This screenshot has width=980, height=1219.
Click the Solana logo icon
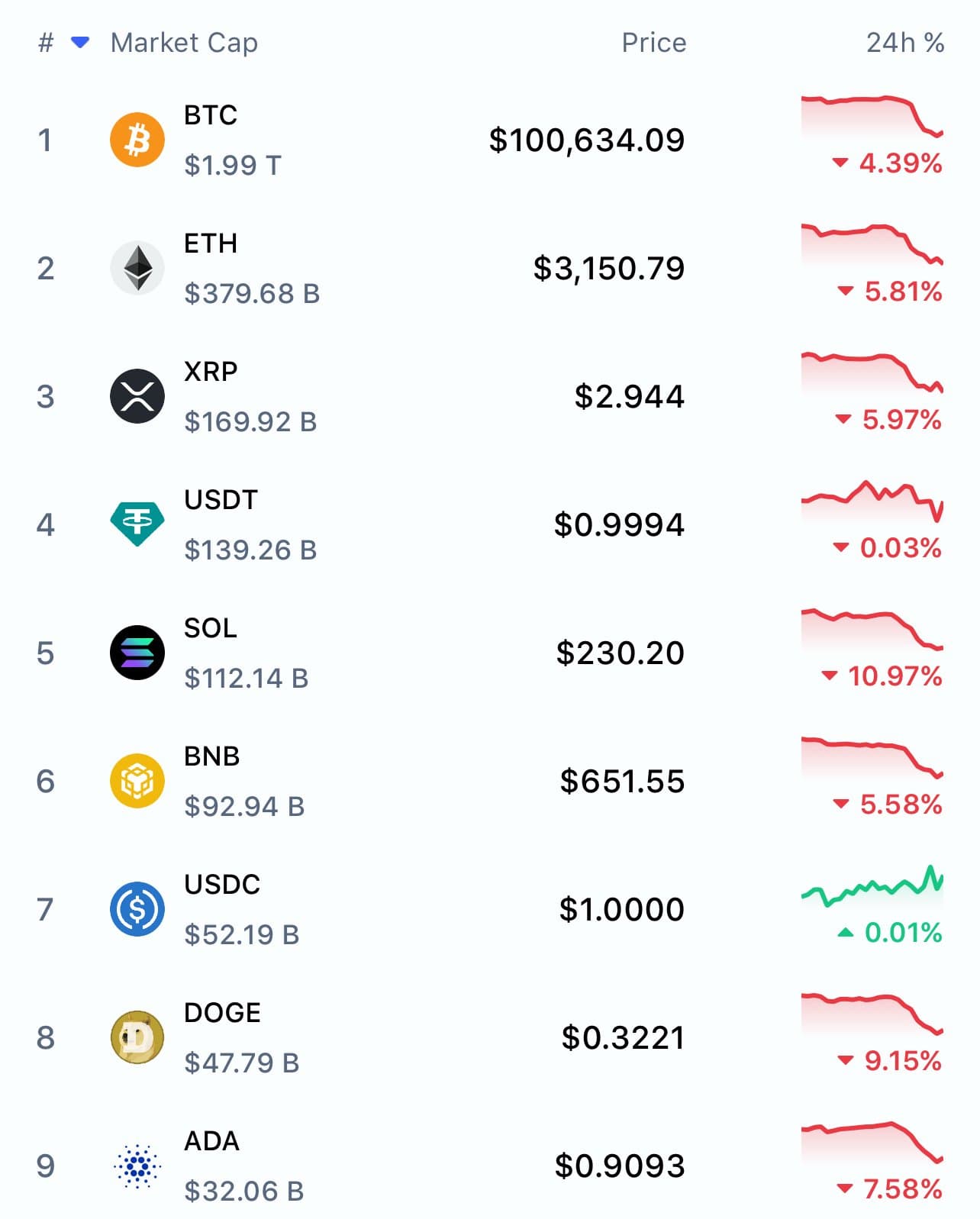tap(137, 653)
